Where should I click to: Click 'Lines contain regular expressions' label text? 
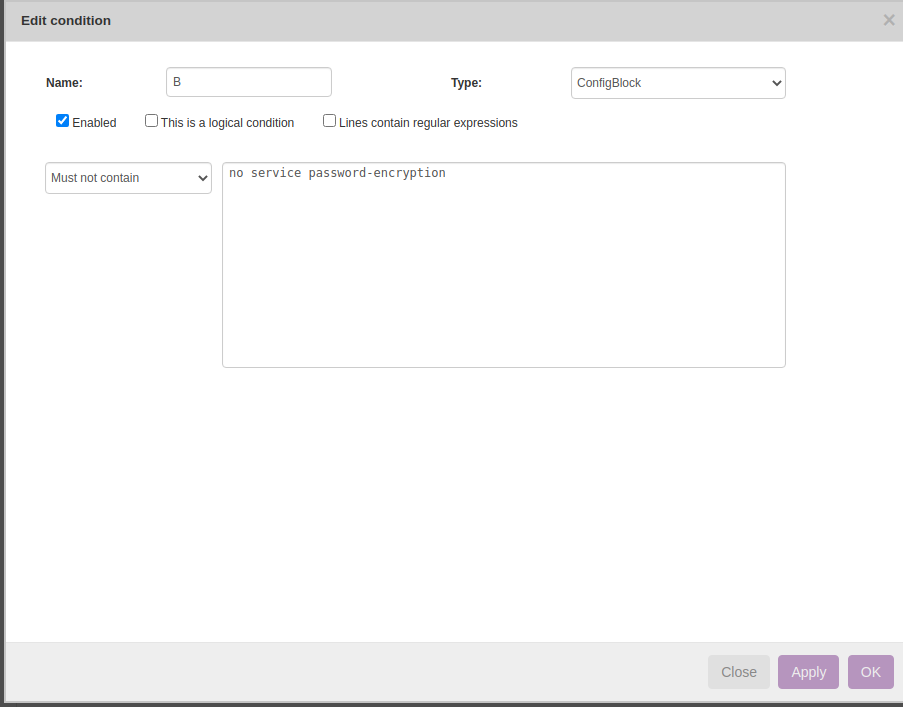428,123
